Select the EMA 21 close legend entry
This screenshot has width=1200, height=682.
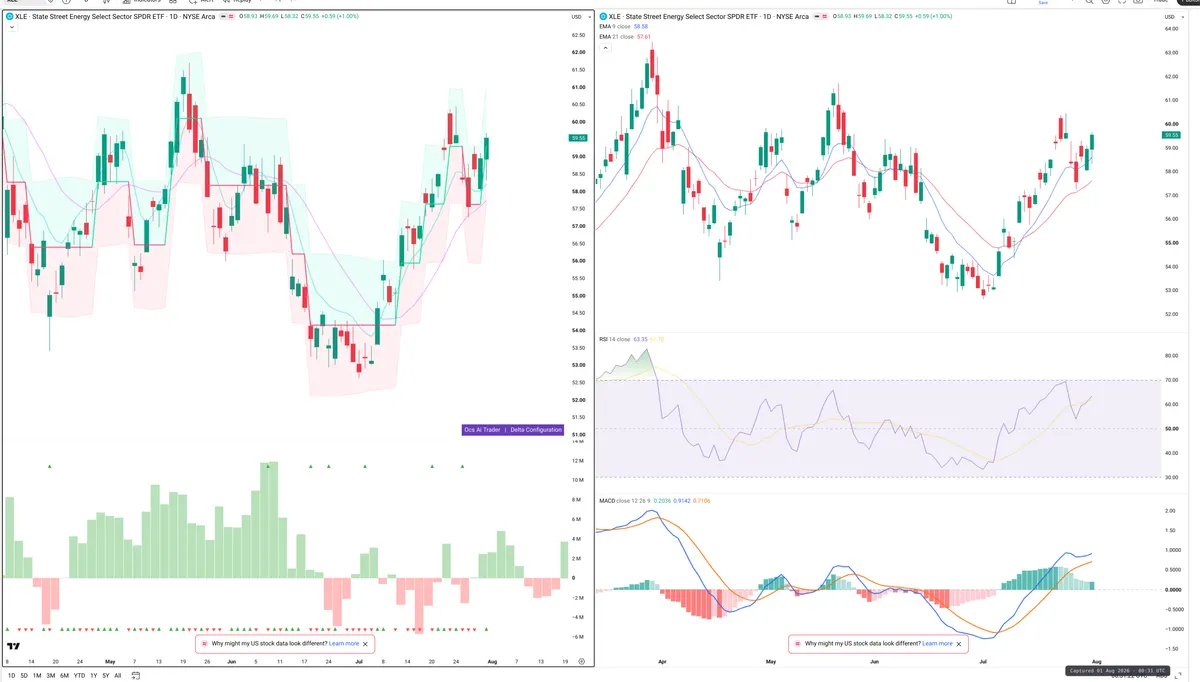pos(617,37)
